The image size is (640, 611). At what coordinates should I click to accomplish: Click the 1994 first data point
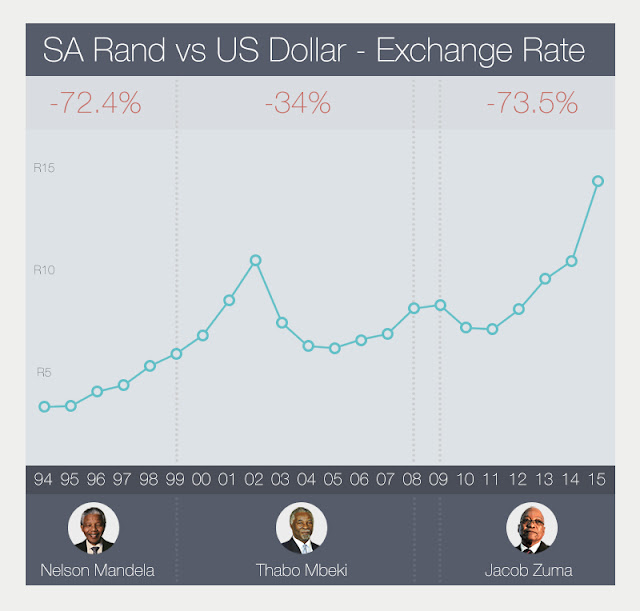point(44,406)
